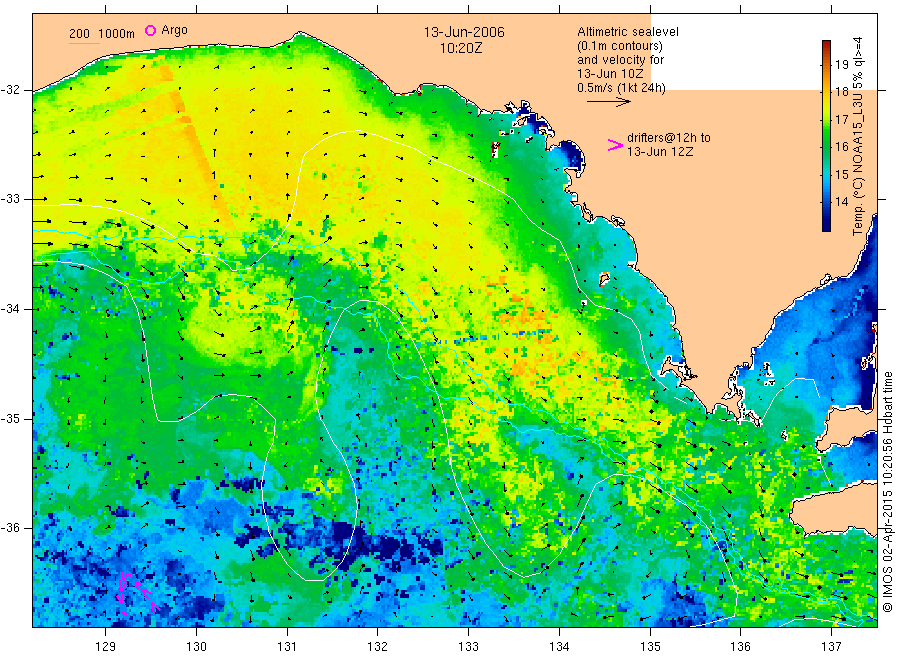The height and width of the screenshot is (660, 900).
Task: Click colorbar tick label '16'
Action: pos(841,146)
